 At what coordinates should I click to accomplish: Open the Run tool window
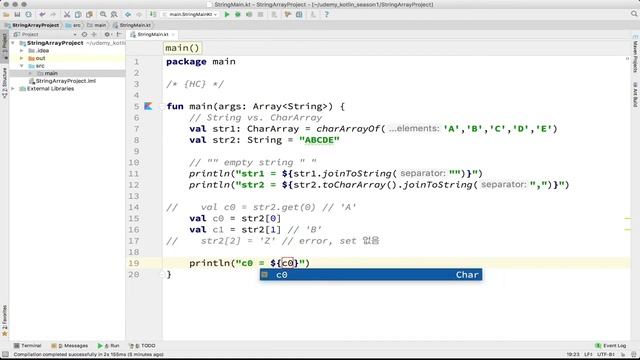click(108, 346)
